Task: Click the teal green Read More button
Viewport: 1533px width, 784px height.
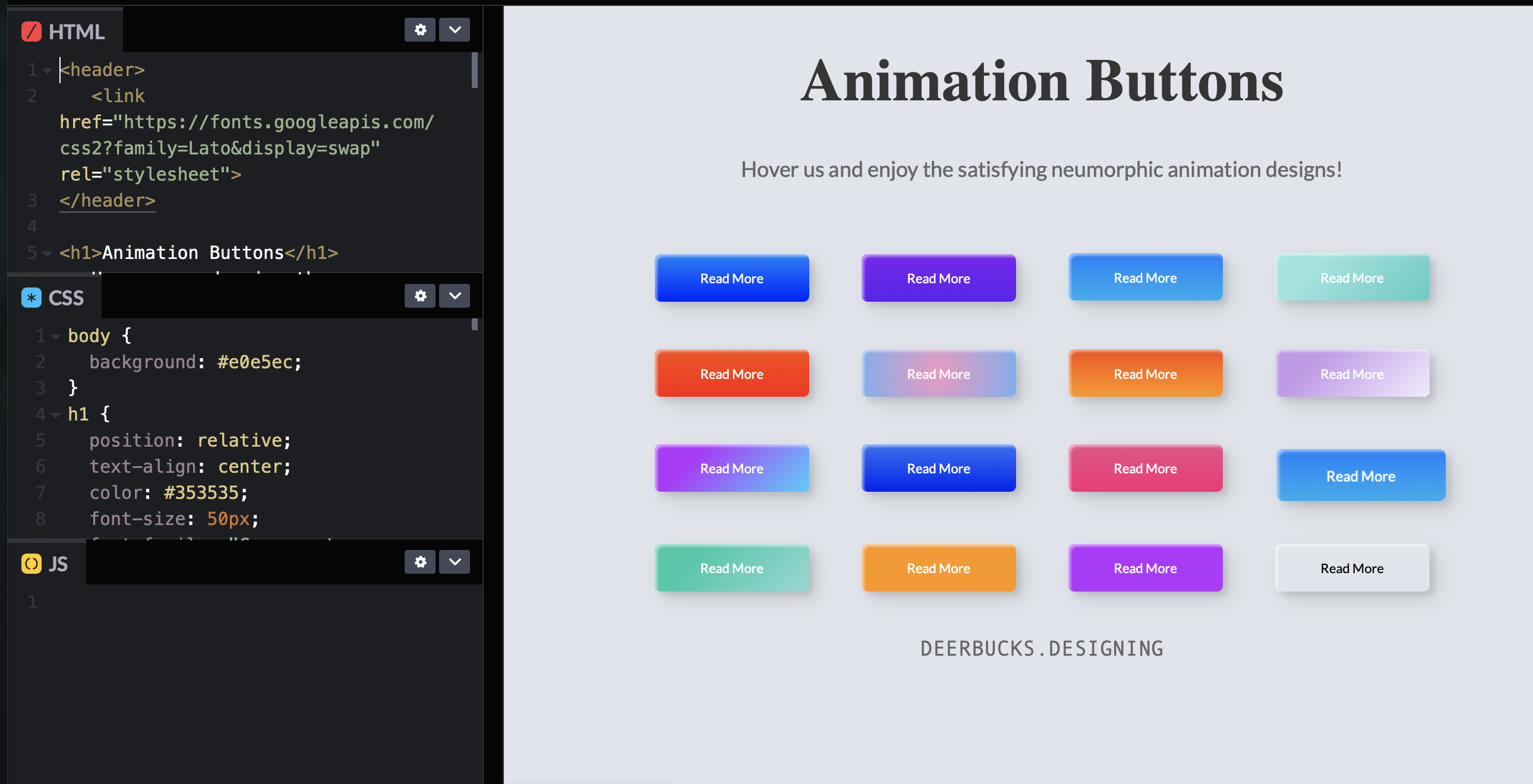Action: point(731,568)
